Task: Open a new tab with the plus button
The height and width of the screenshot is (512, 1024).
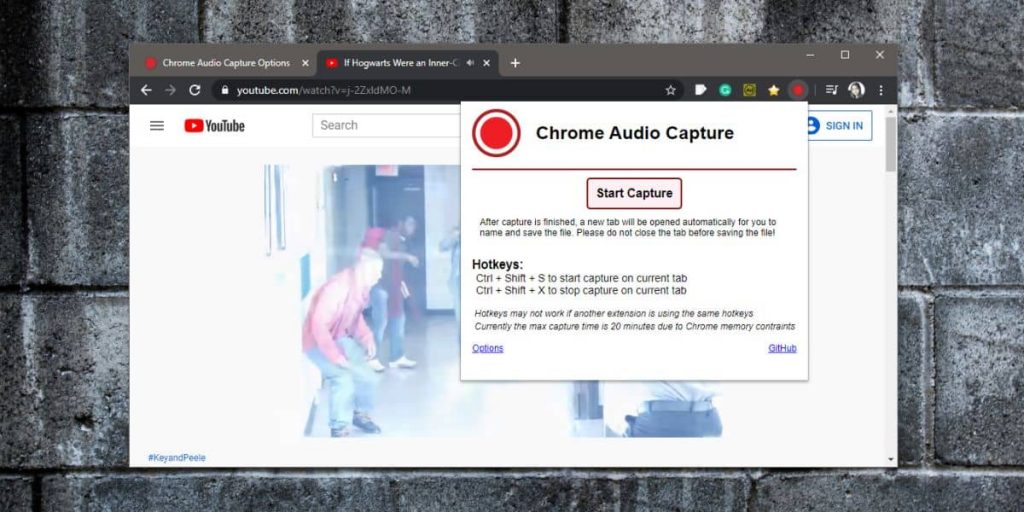Action: (515, 63)
